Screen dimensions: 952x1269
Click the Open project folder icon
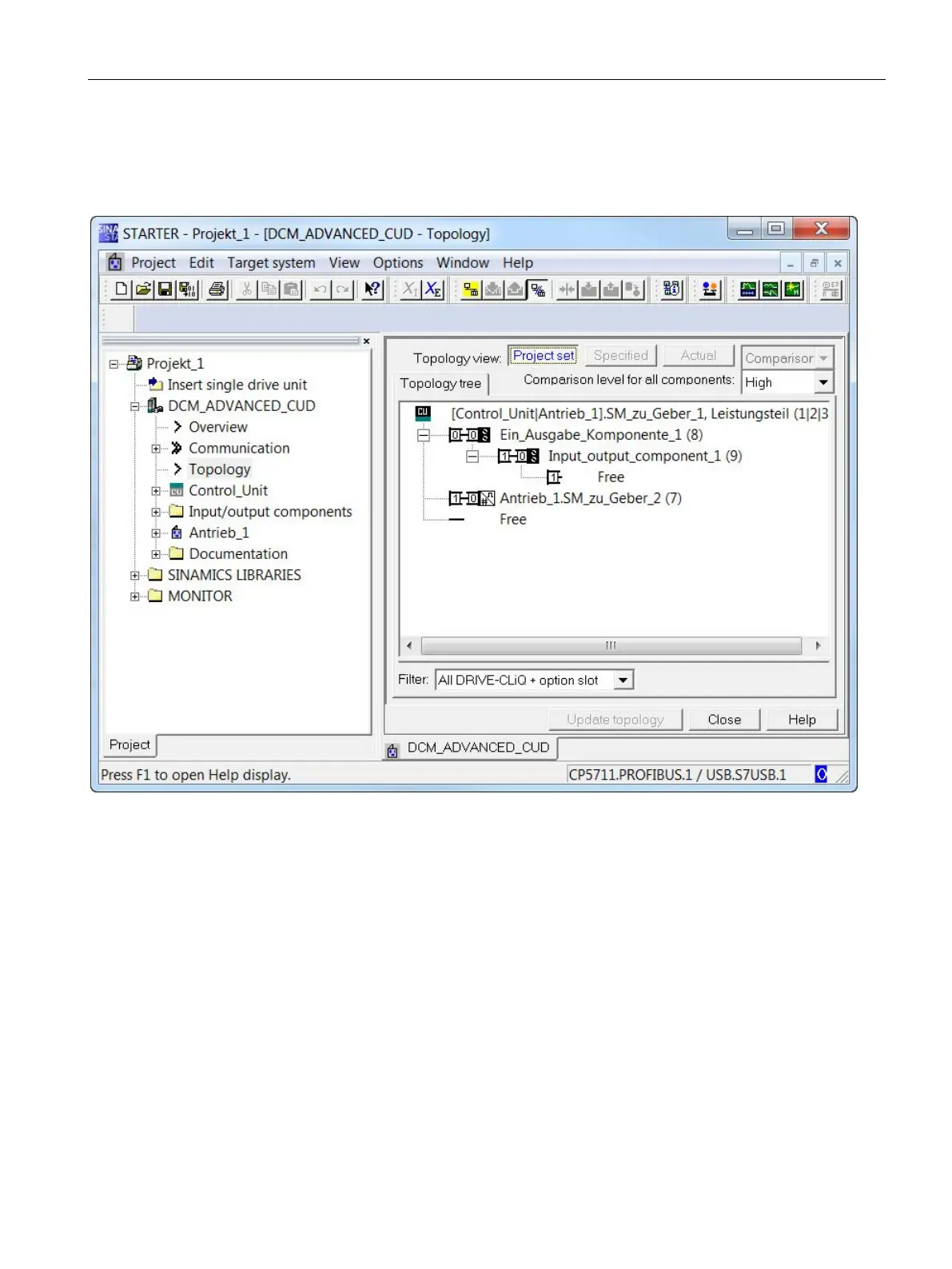click(143, 289)
